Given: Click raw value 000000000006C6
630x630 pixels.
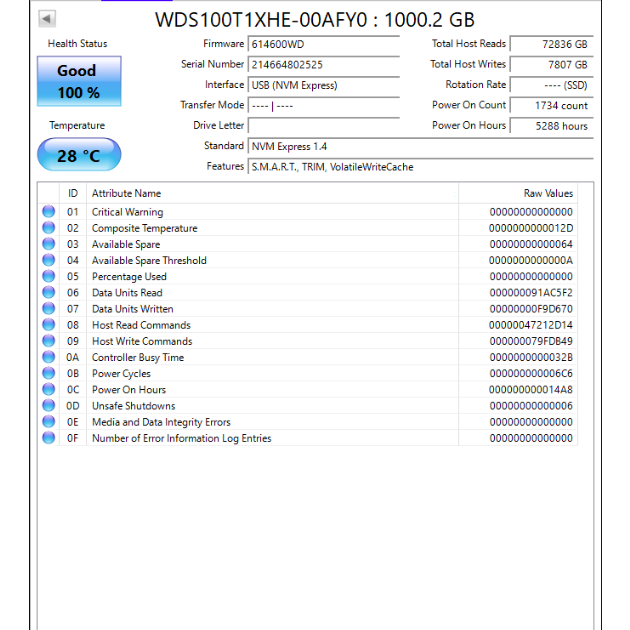Looking at the screenshot, I should (531, 373).
